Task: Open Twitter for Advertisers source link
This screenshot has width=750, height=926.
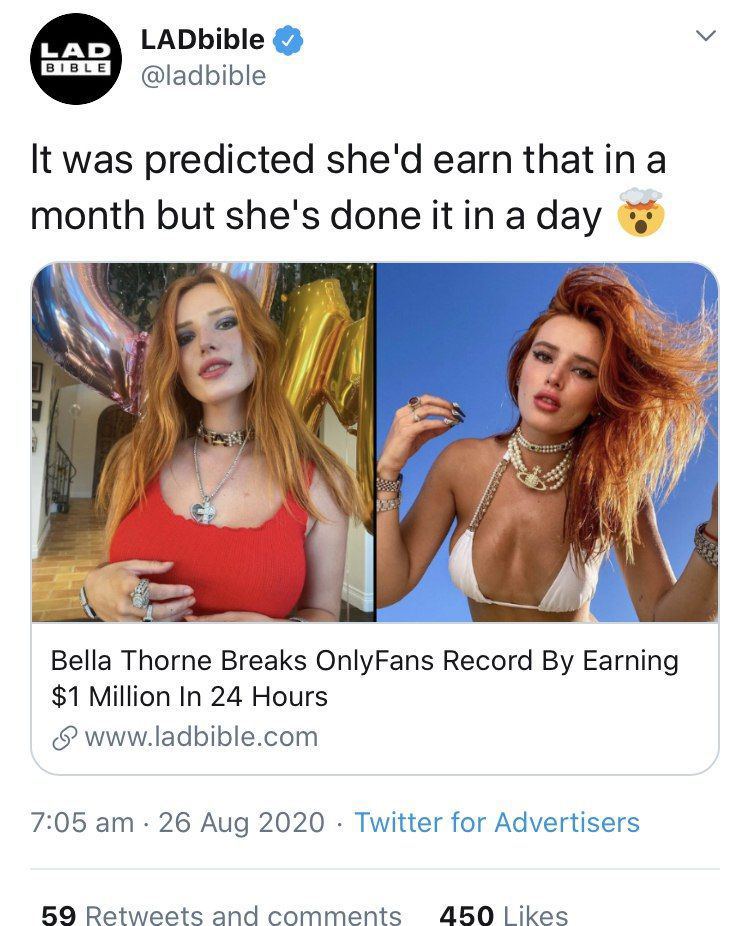Action: [497, 823]
